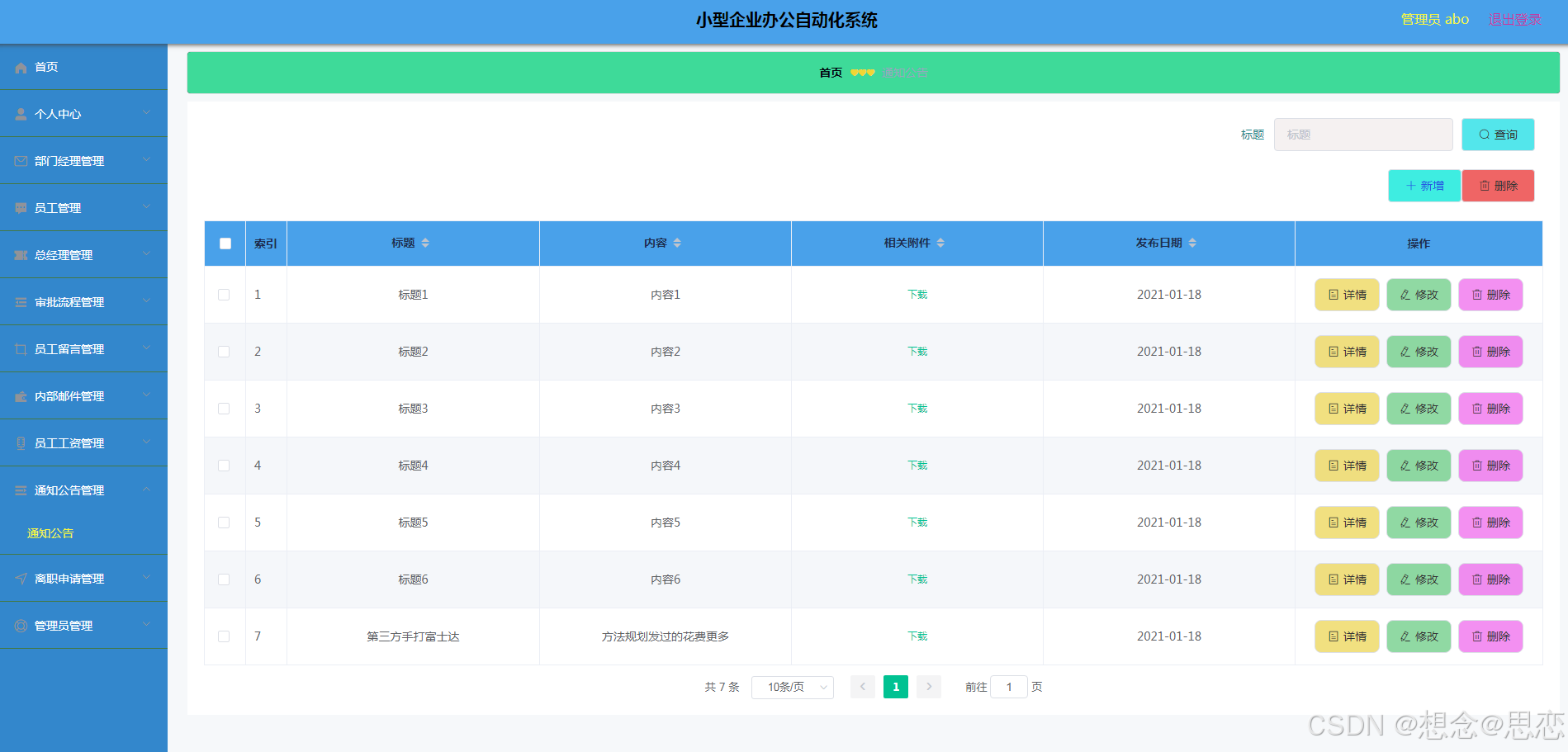Viewport: 1568px width, 752px height.
Task: Collapse the 通知公告管理 chevron
Action: (x=146, y=490)
